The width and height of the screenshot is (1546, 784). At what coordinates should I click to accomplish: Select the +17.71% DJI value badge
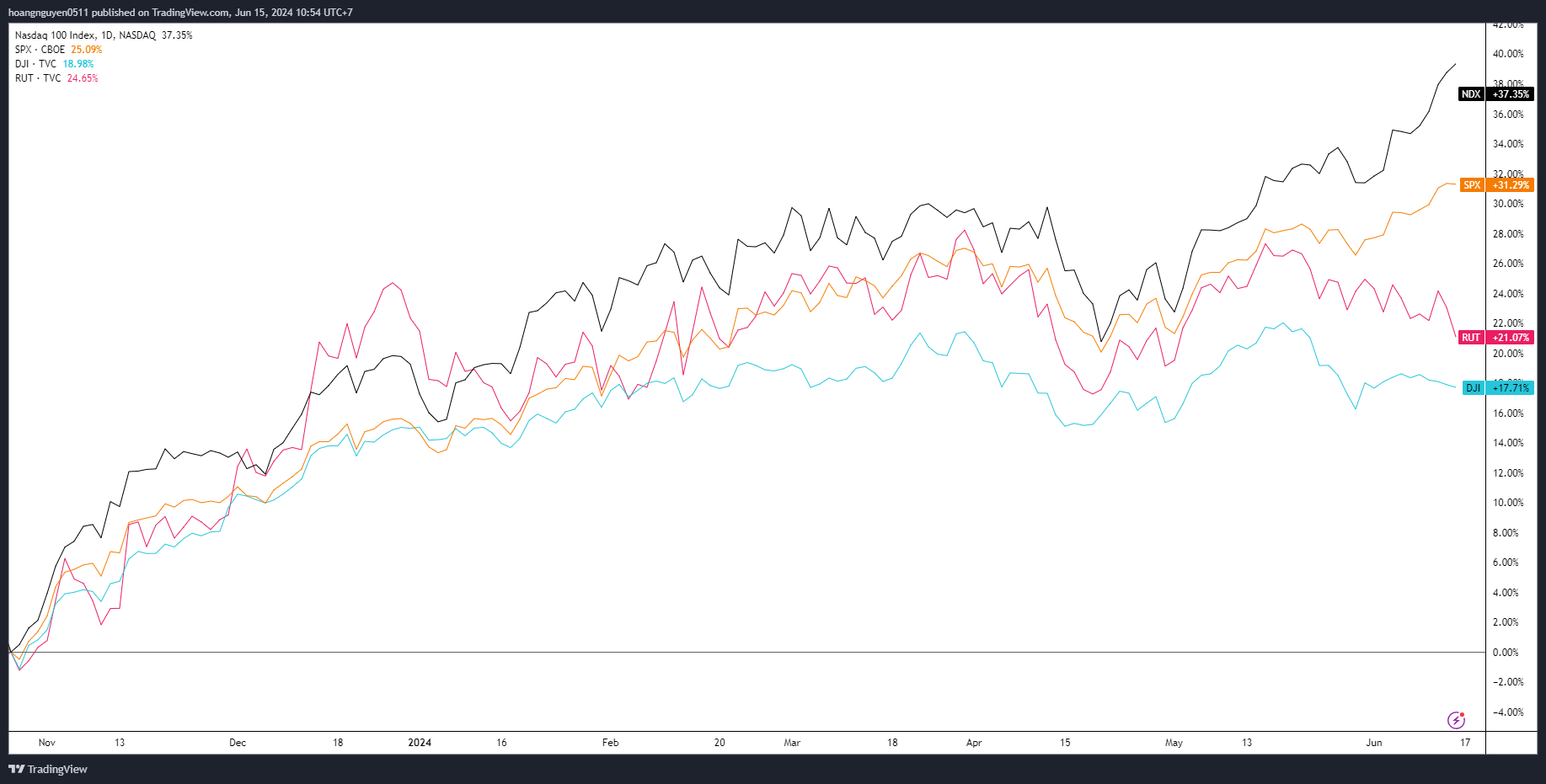pyautogui.click(x=1511, y=388)
